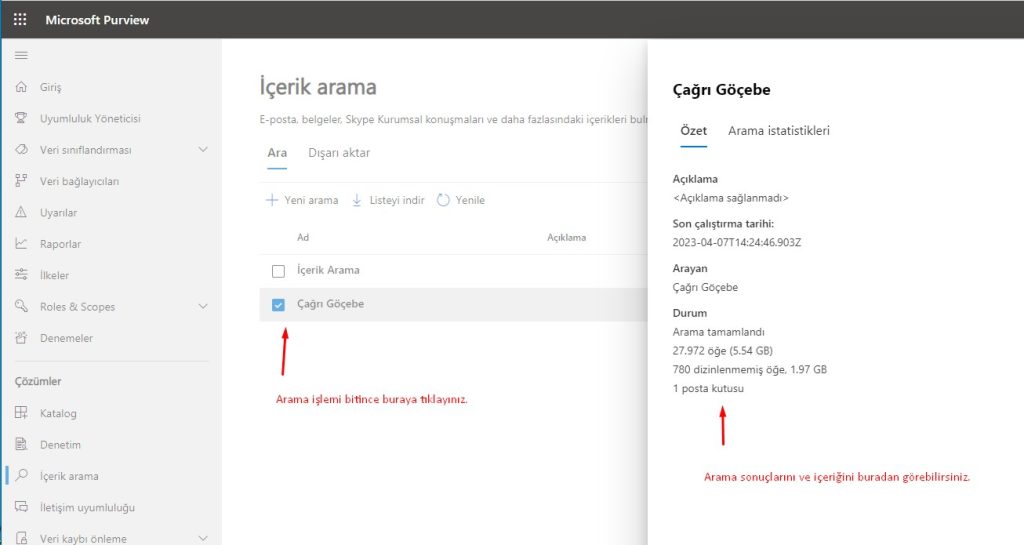
Task: Sort by the Ad column header
Action: 303,238
